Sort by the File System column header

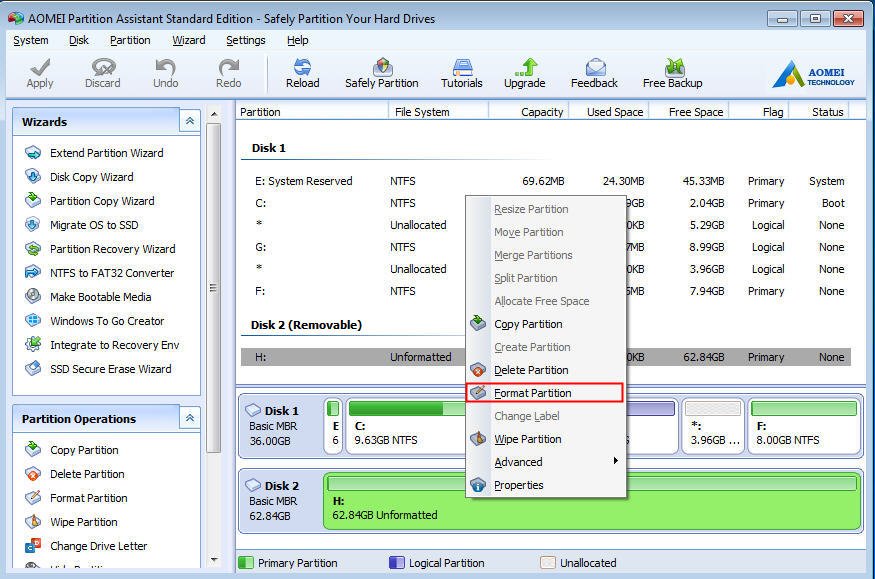(x=439, y=112)
